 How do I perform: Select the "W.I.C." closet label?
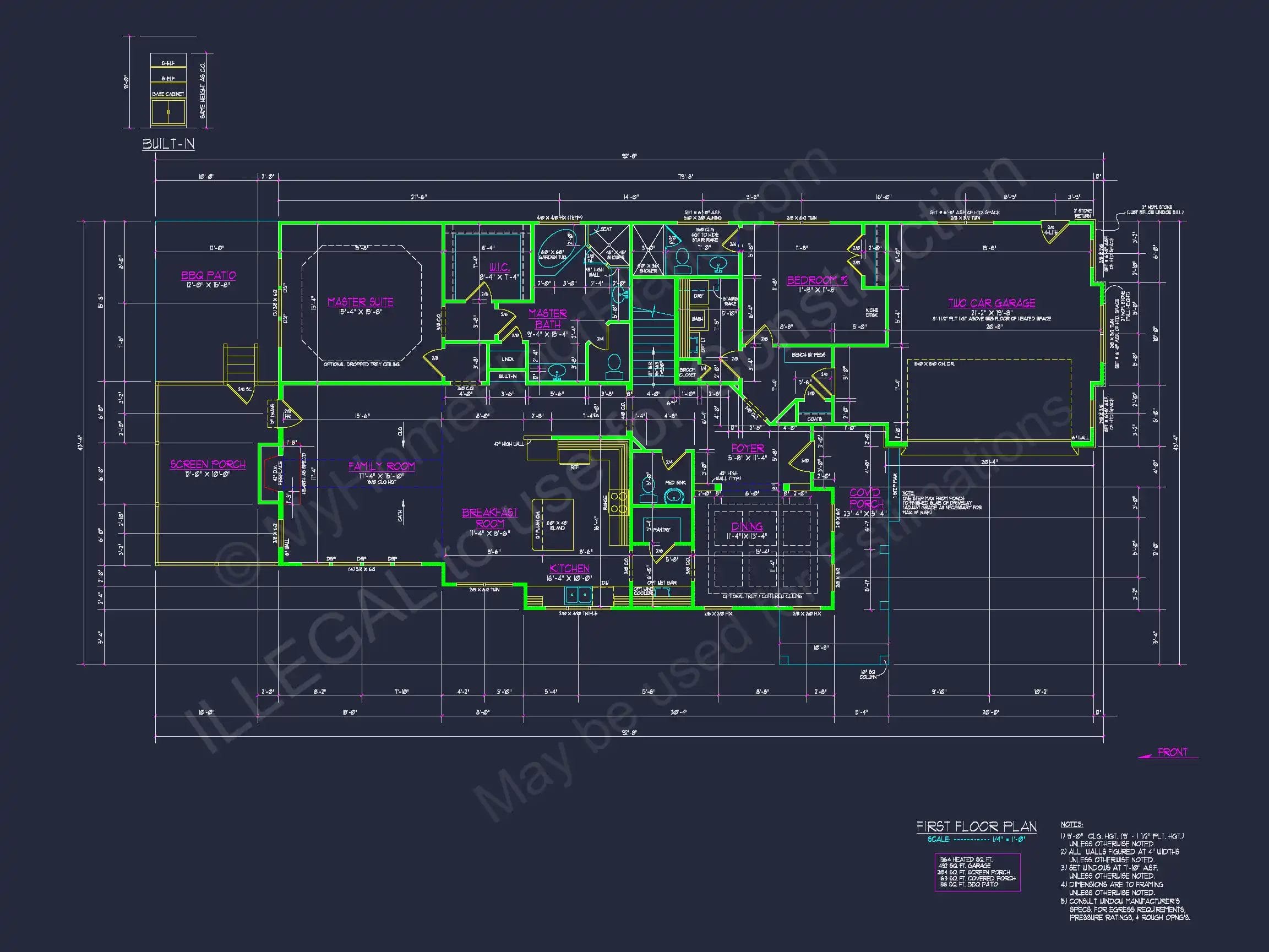[x=499, y=268]
